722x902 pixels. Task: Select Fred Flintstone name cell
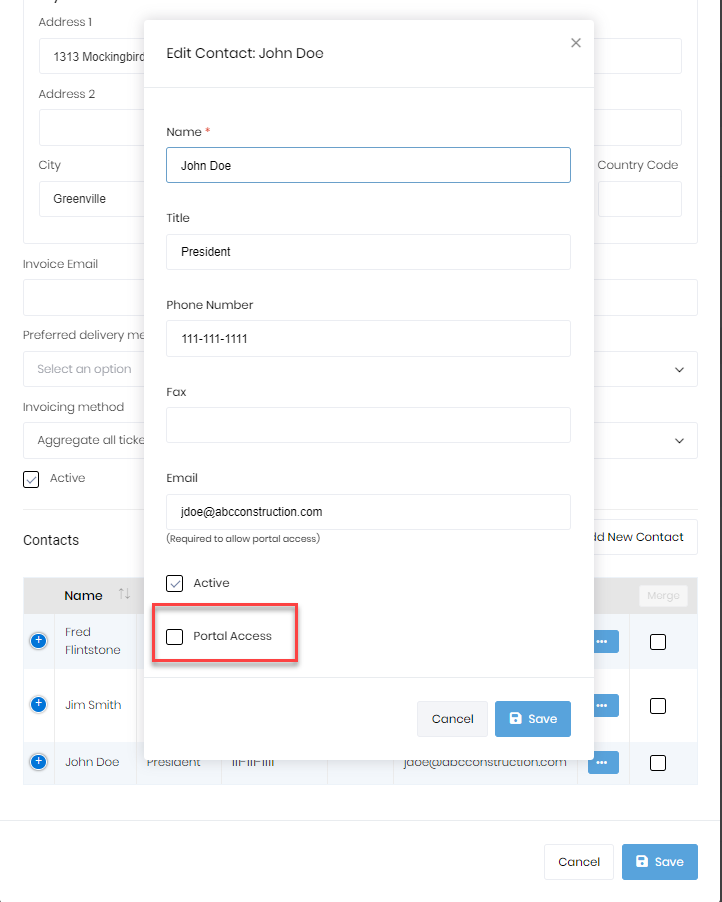click(95, 641)
